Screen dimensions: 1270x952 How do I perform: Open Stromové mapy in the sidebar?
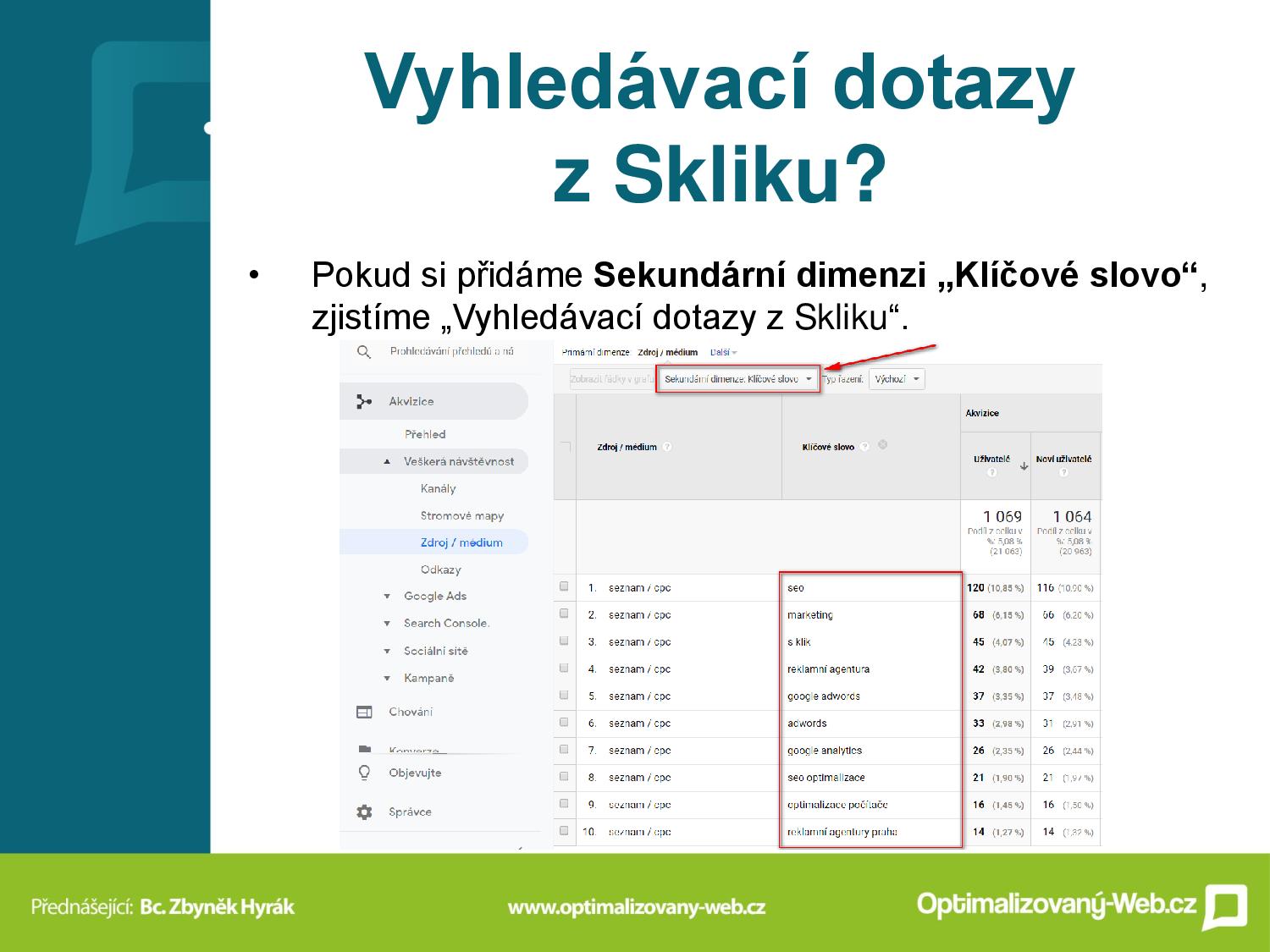click(462, 515)
